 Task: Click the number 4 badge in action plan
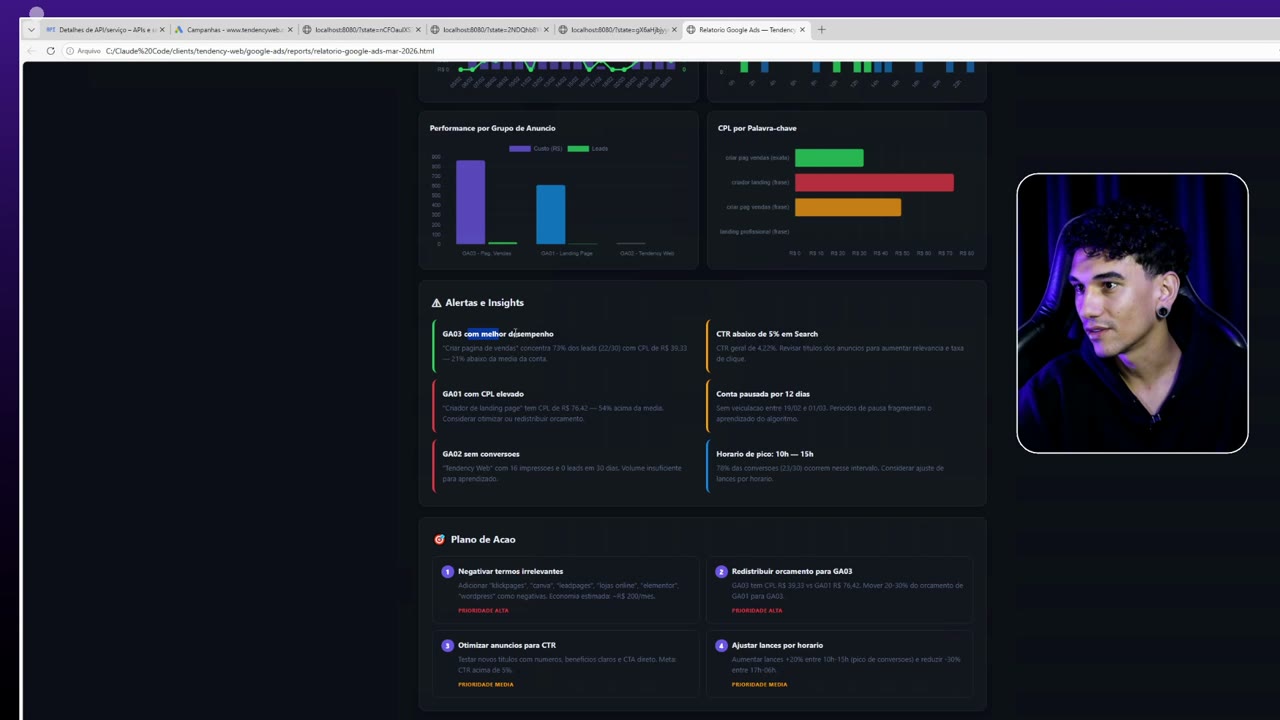click(721, 646)
